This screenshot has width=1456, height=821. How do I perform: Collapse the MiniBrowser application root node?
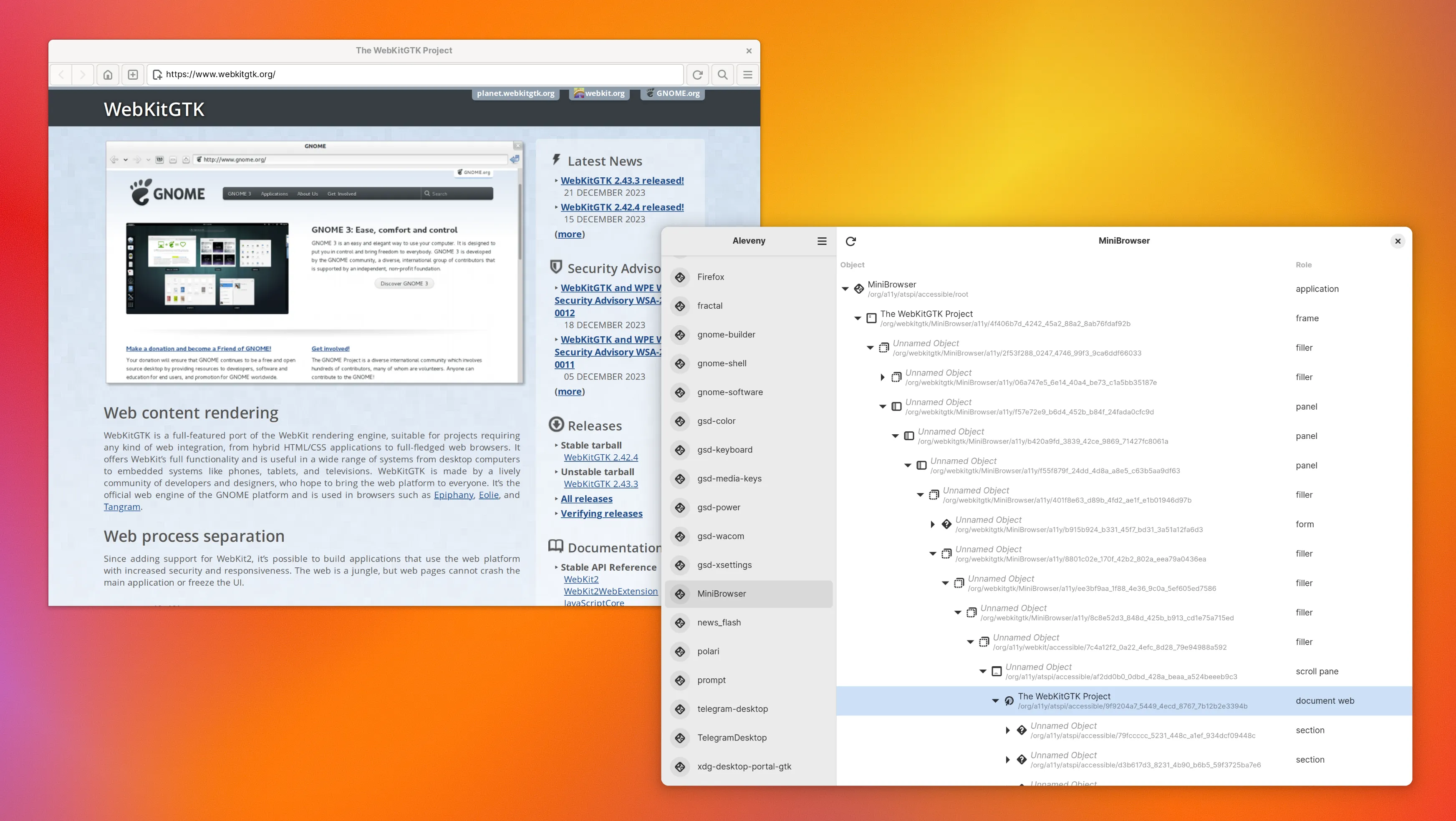(x=845, y=289)
